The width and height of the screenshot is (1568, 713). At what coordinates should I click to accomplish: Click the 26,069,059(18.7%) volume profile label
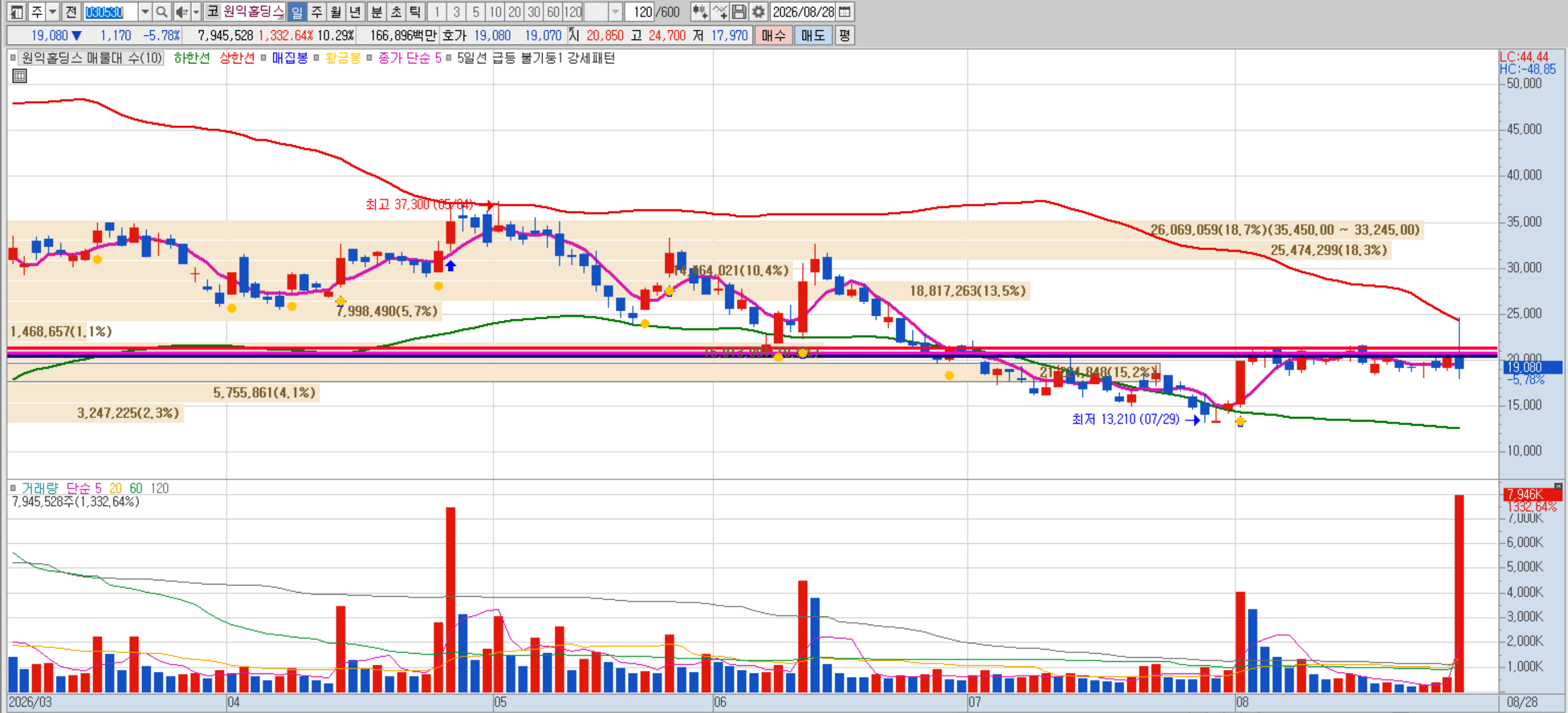pos(1285,230)
